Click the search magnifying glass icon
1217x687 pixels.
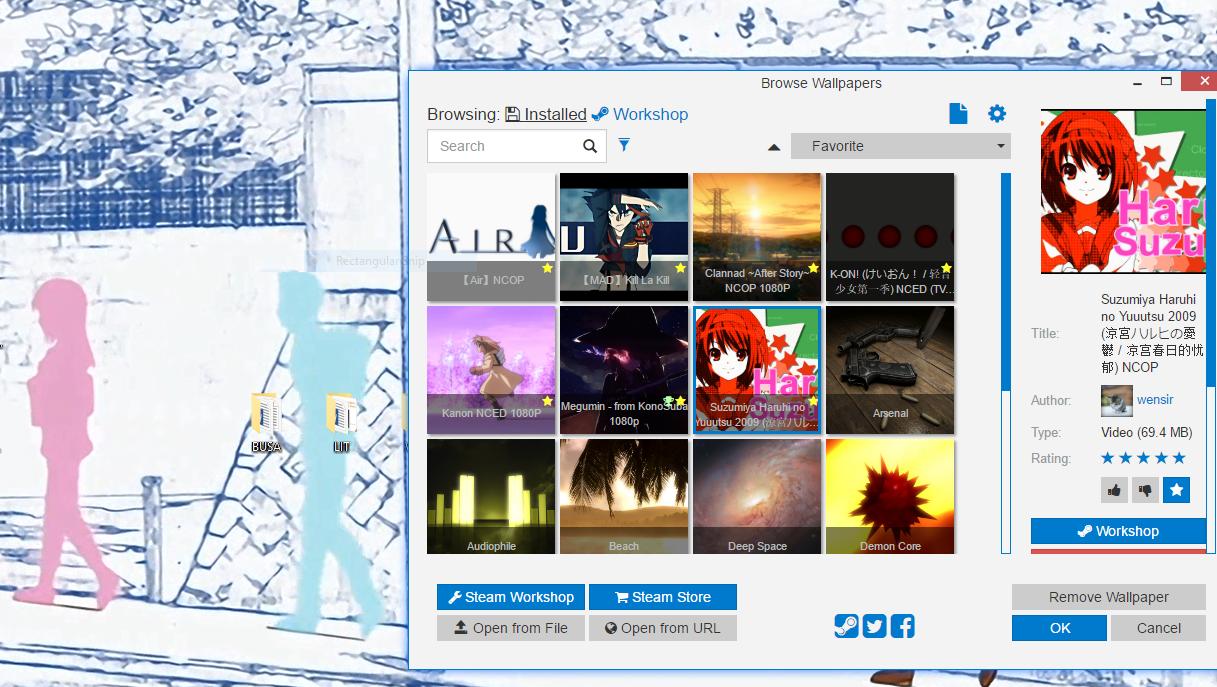(590, 146)
